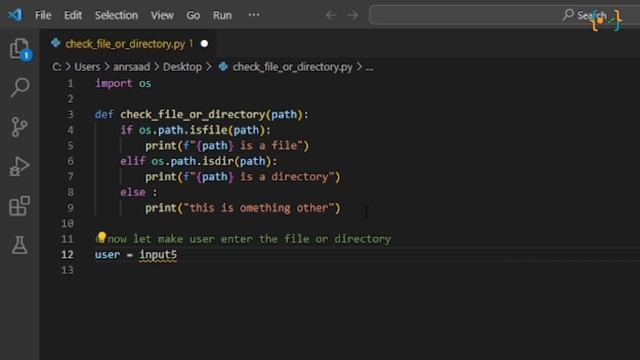The width and height of the screenshot is (640, 360).
Task: Click the 'user' variable on line 12
Action: 107,255
